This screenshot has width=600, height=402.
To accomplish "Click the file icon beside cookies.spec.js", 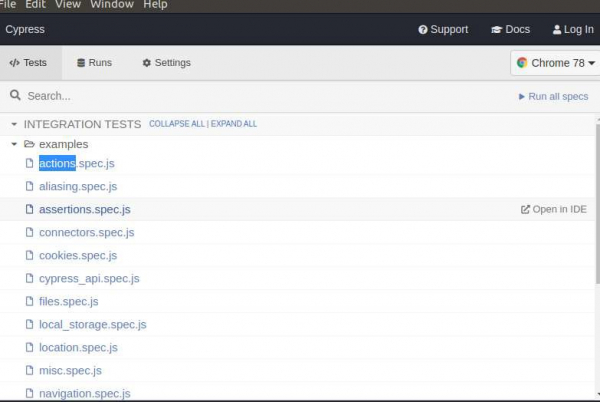I will click(29, 255).
